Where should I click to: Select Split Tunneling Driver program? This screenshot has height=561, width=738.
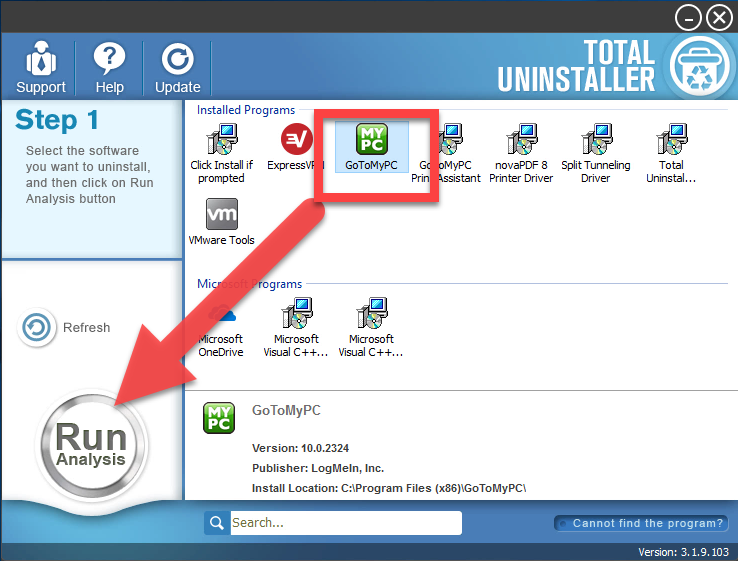(x=595, y=153)
